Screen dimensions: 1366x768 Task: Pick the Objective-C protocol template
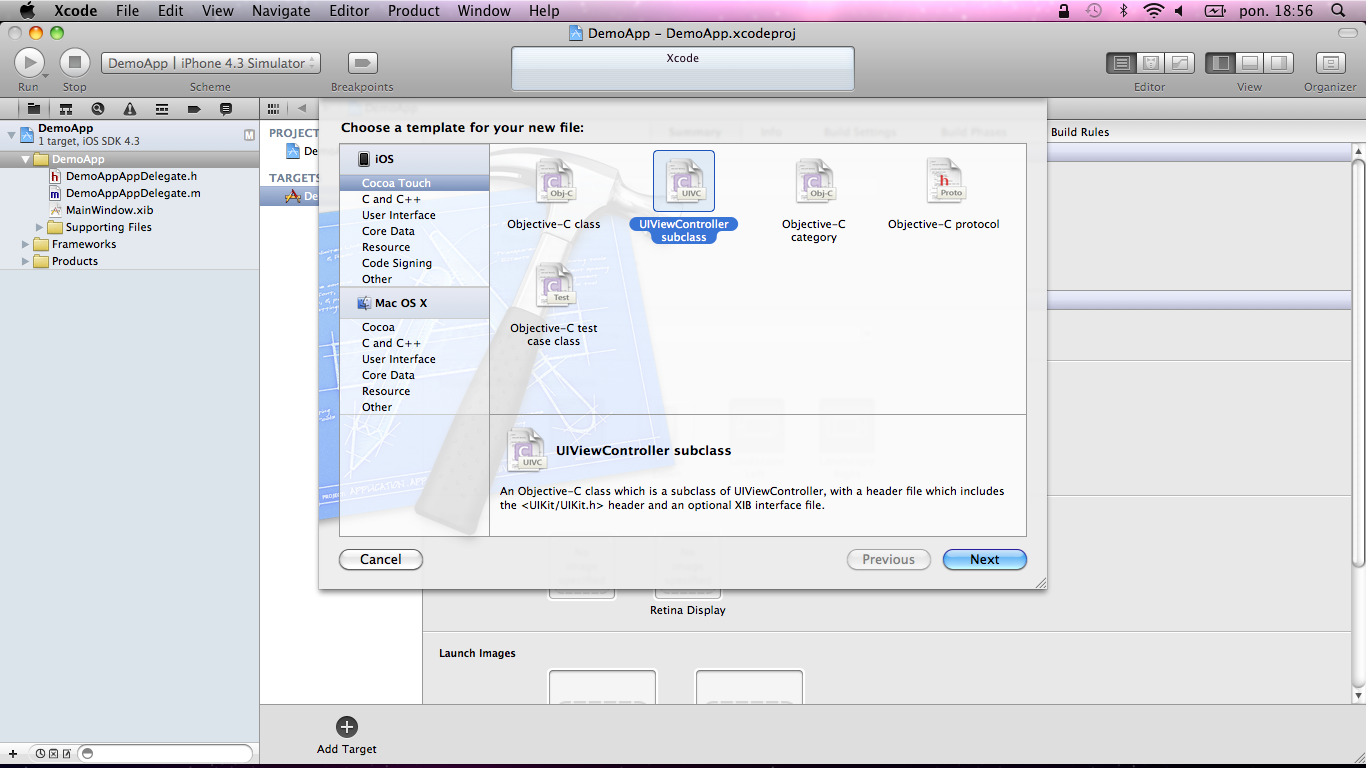click(943, 182)
